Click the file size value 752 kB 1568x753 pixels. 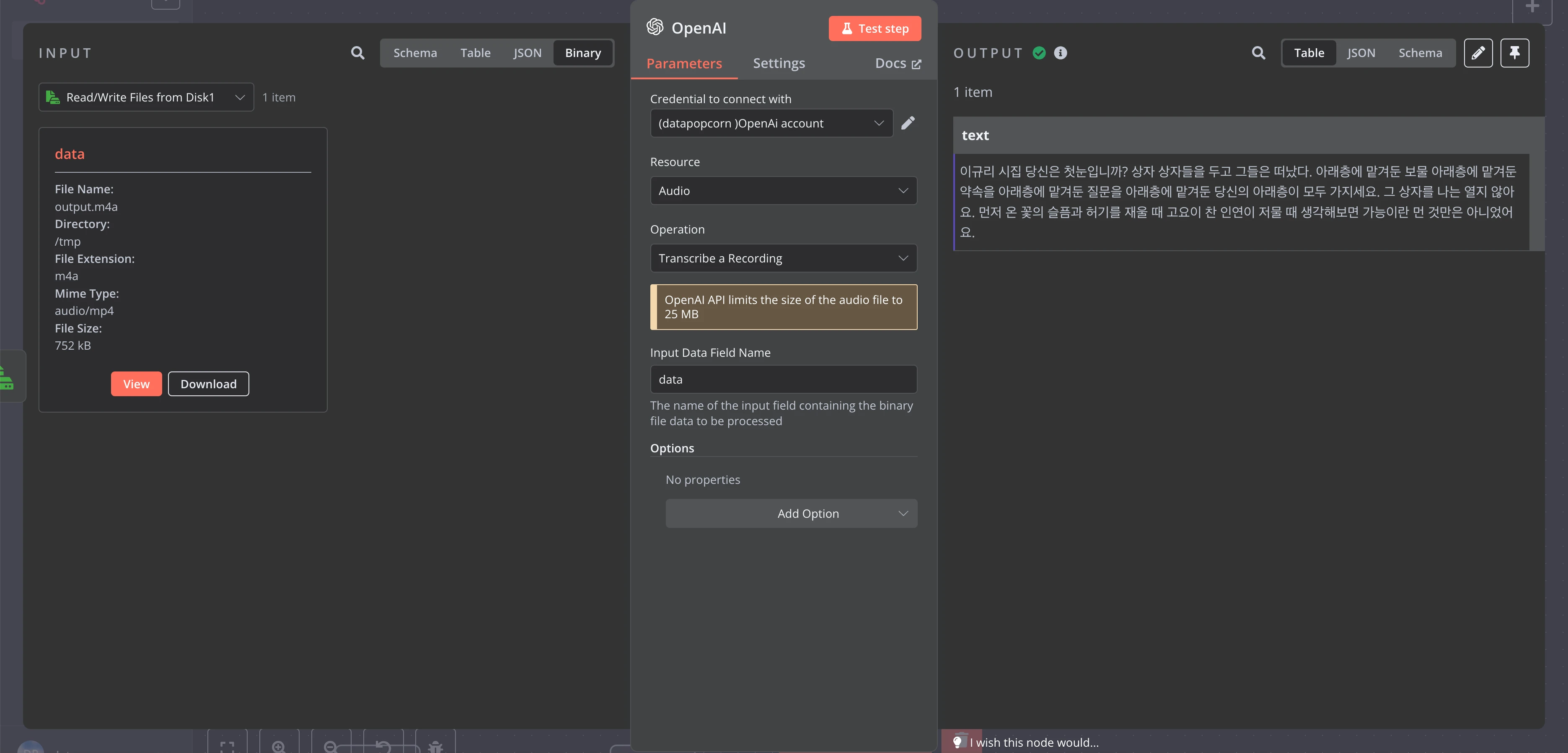coord(73,345)
